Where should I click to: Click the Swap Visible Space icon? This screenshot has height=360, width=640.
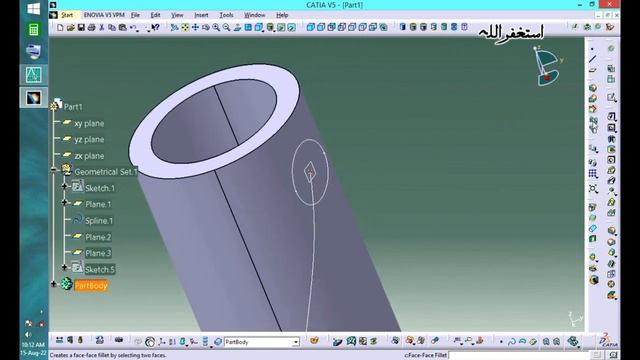291,27
